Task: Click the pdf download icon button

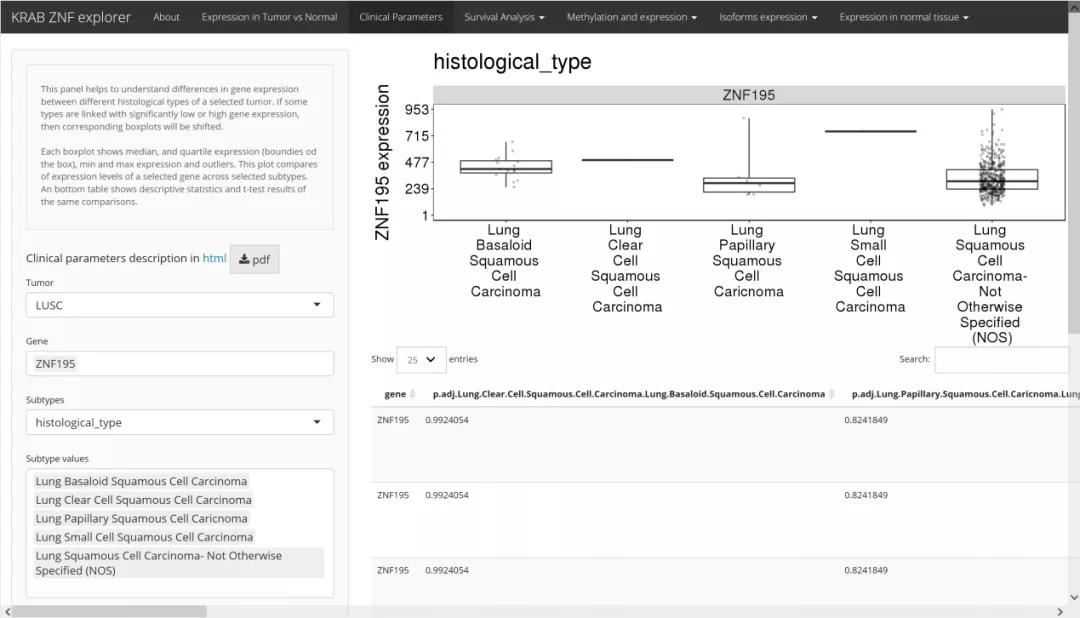Action: click(254, 259)
